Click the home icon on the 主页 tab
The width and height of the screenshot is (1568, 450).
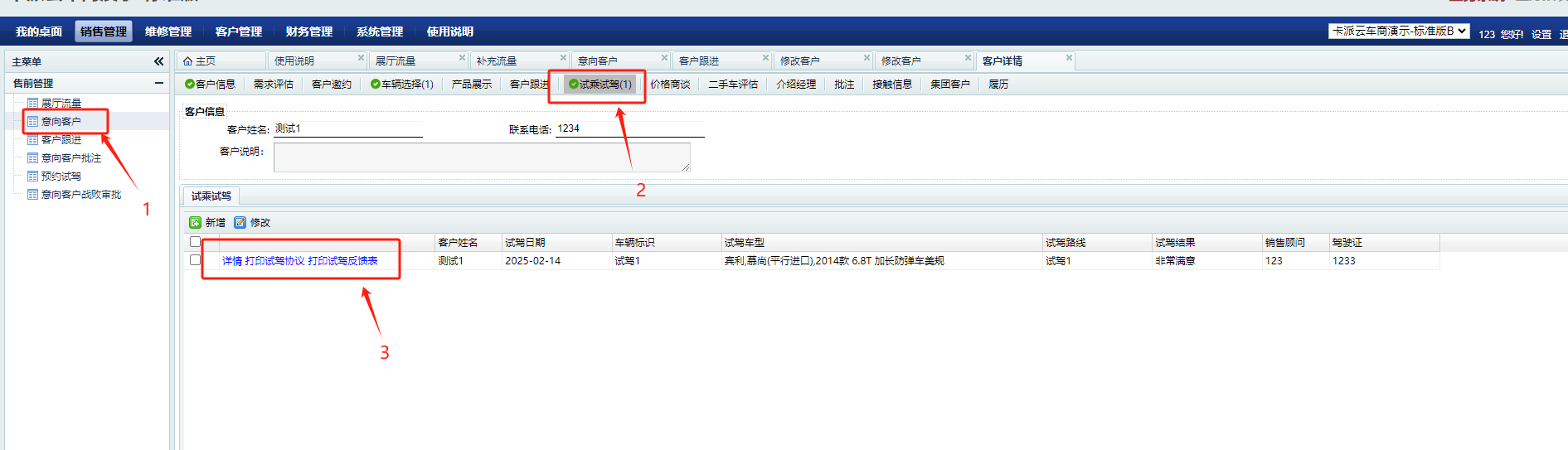point(188,61)
